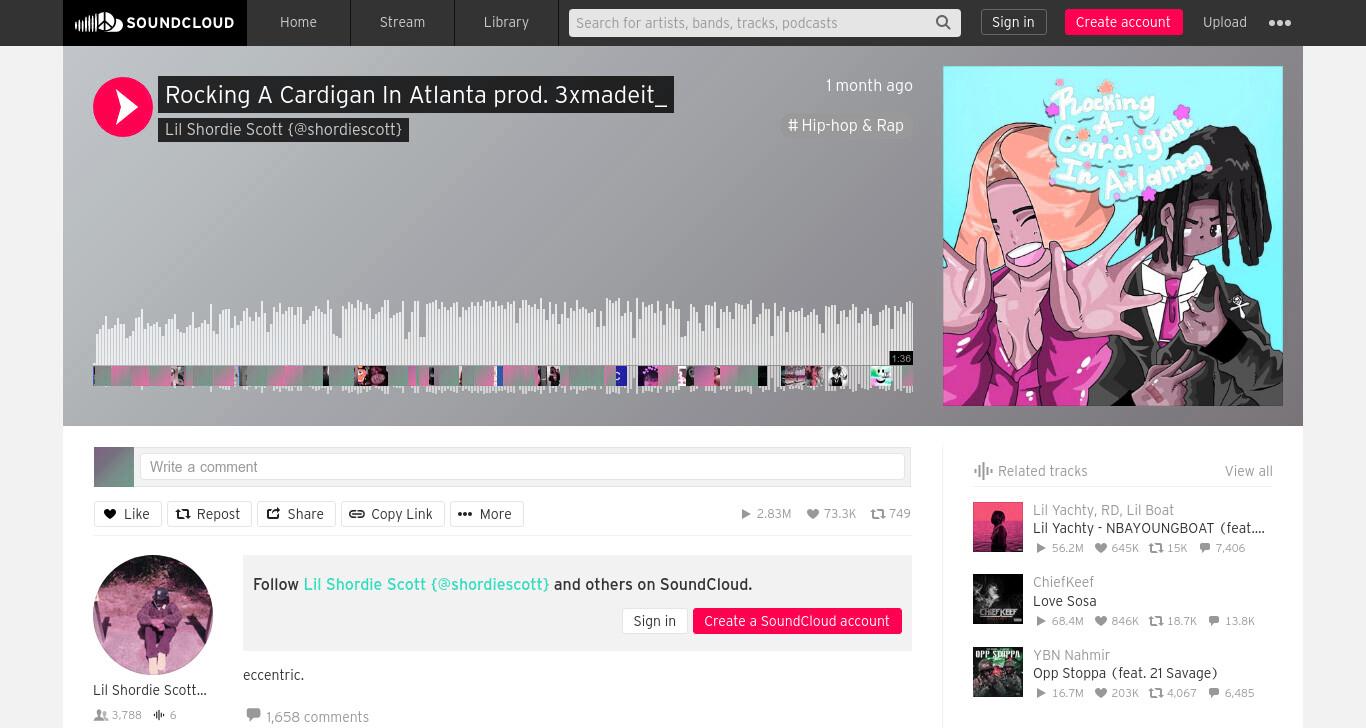The height and width of the screenshot is (728, 1366).
Task: Open the three-dots menu in header
Action: pos(1280,22)
